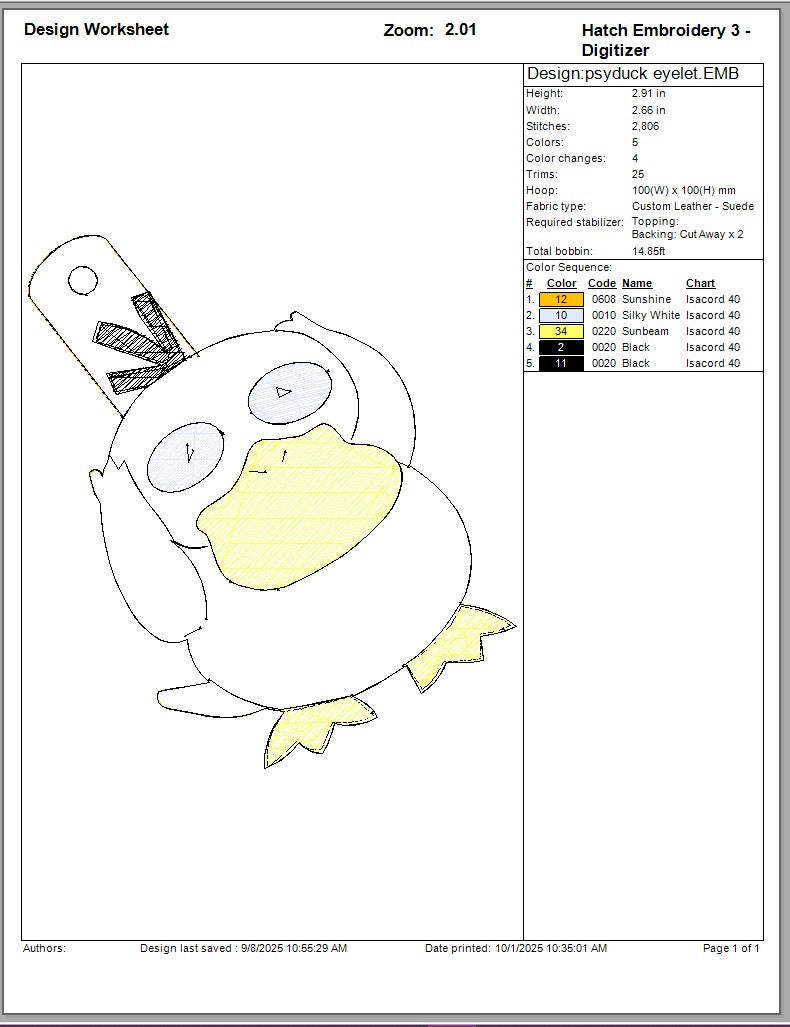Viewport: 790px width, 1027px height.
Task: Click the Width value '2.66 in'
Action: pos(649,110)
